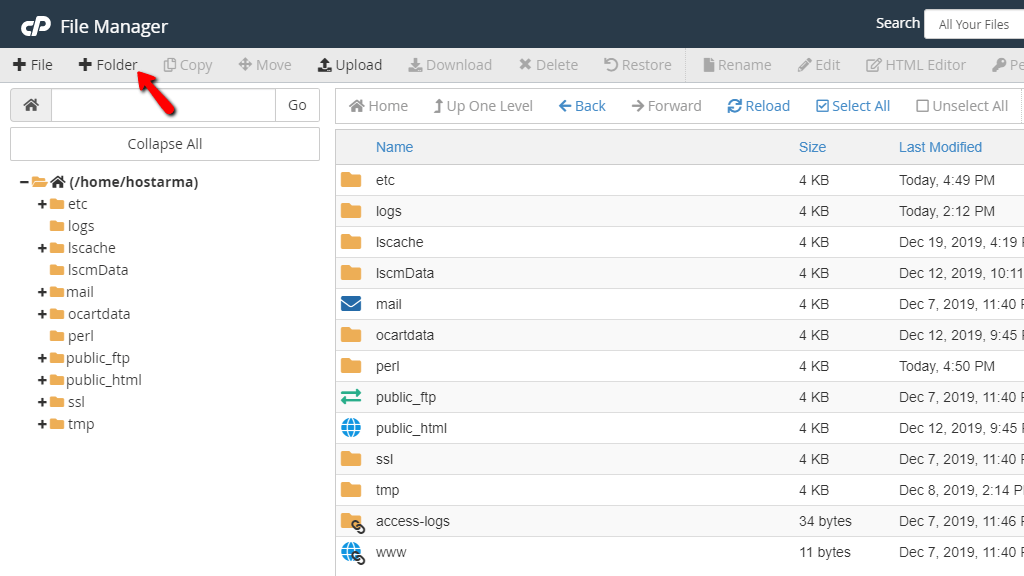Navigate Up One Level

[x=483, y=105]
